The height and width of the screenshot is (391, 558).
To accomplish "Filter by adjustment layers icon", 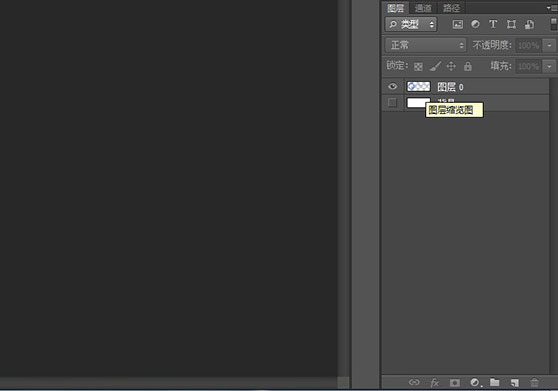I will [x=475, y=24].
